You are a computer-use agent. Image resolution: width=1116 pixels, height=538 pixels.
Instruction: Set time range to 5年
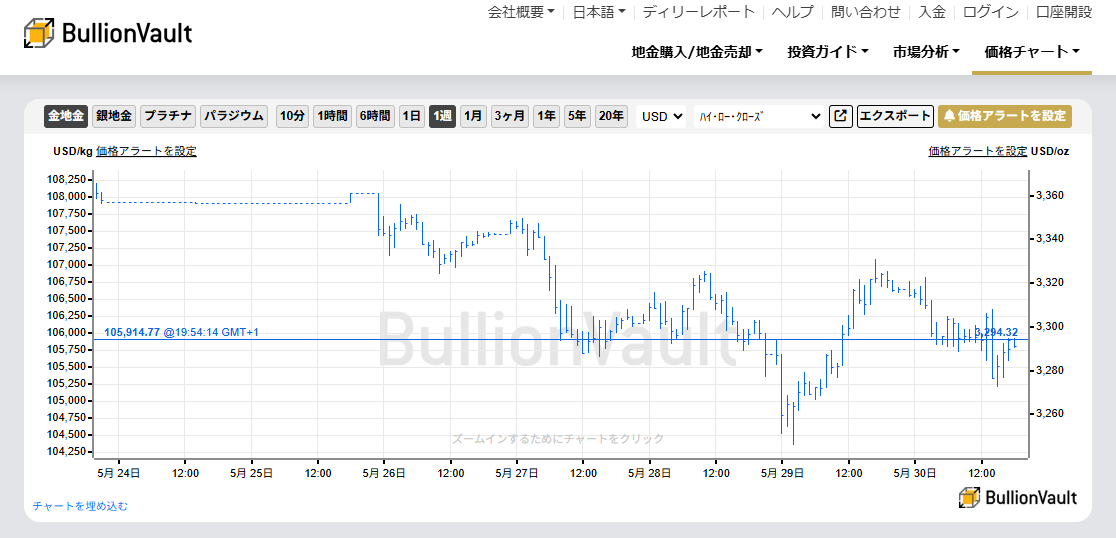tap(577, 116)
